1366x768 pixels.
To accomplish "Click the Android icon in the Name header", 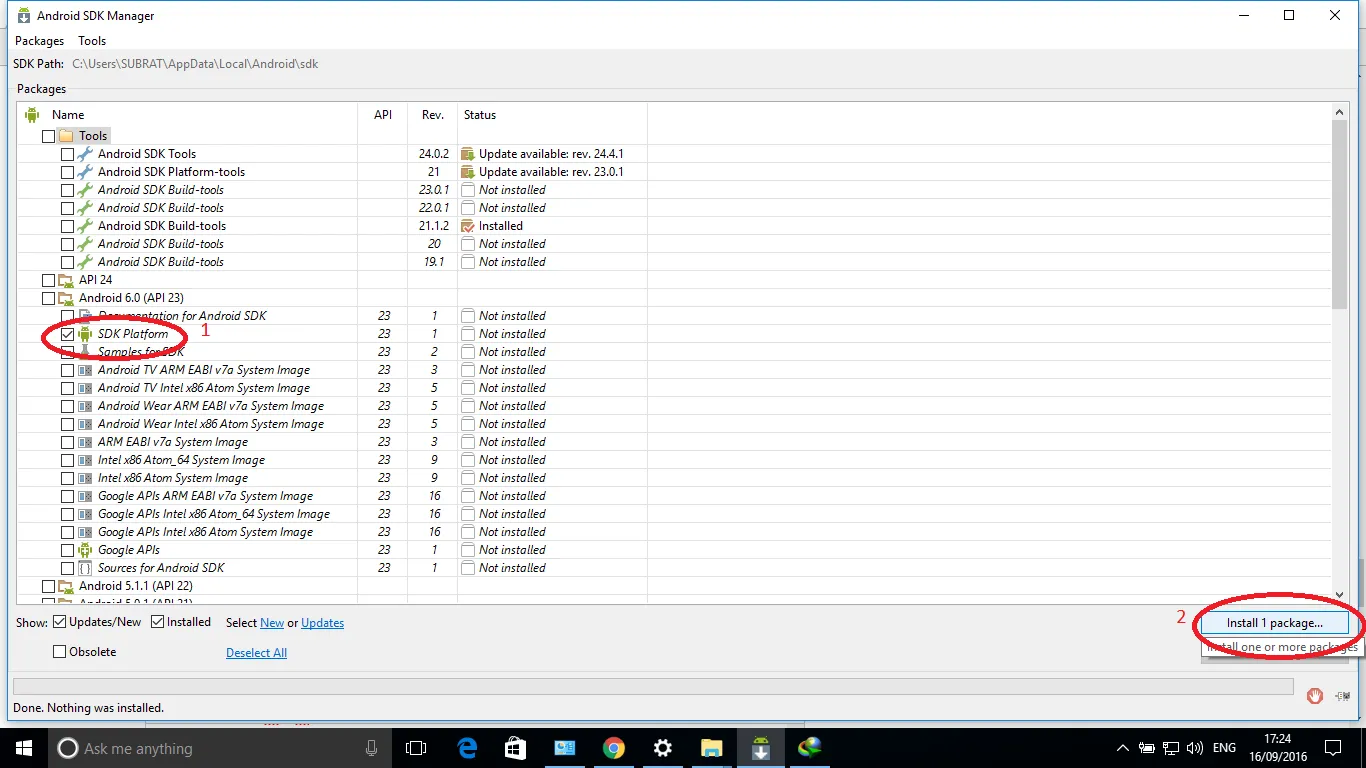I will 32,115.
